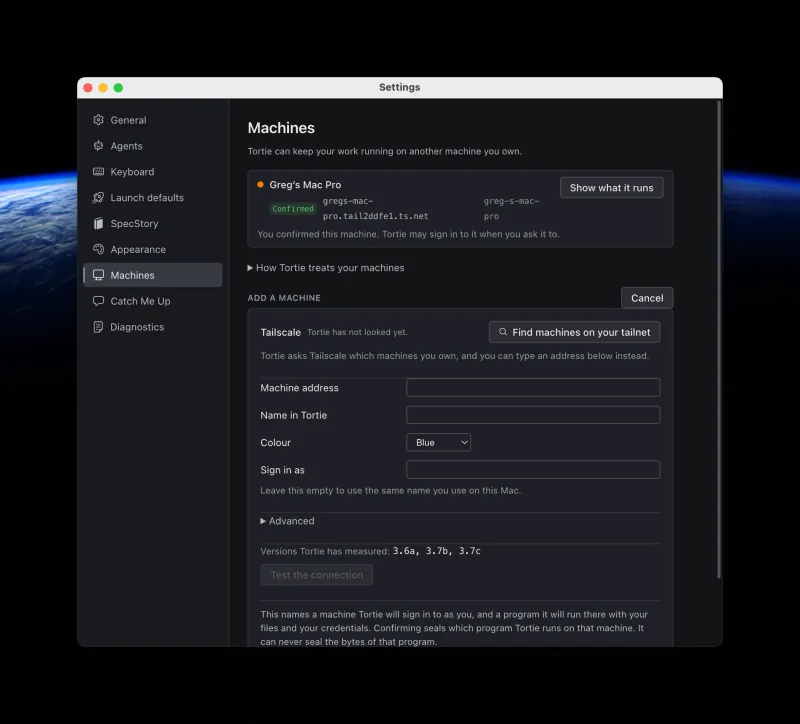Focus the Machine address input field
The height and width of the screenshot is (724, 800).
533,387
